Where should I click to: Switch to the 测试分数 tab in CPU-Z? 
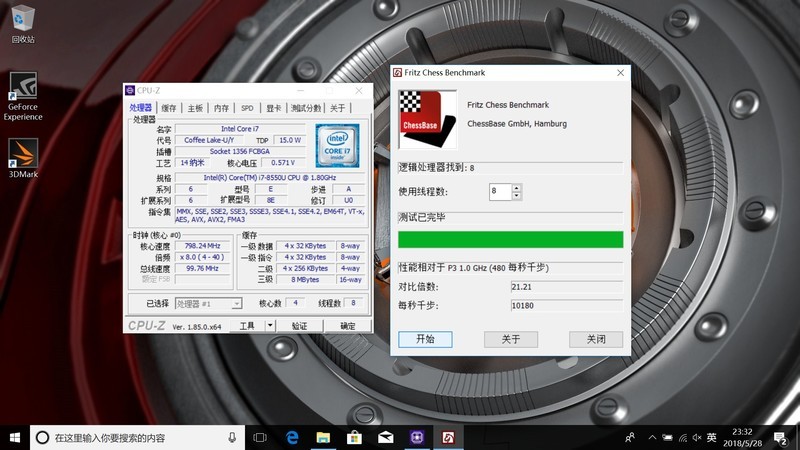coord(306,108)
